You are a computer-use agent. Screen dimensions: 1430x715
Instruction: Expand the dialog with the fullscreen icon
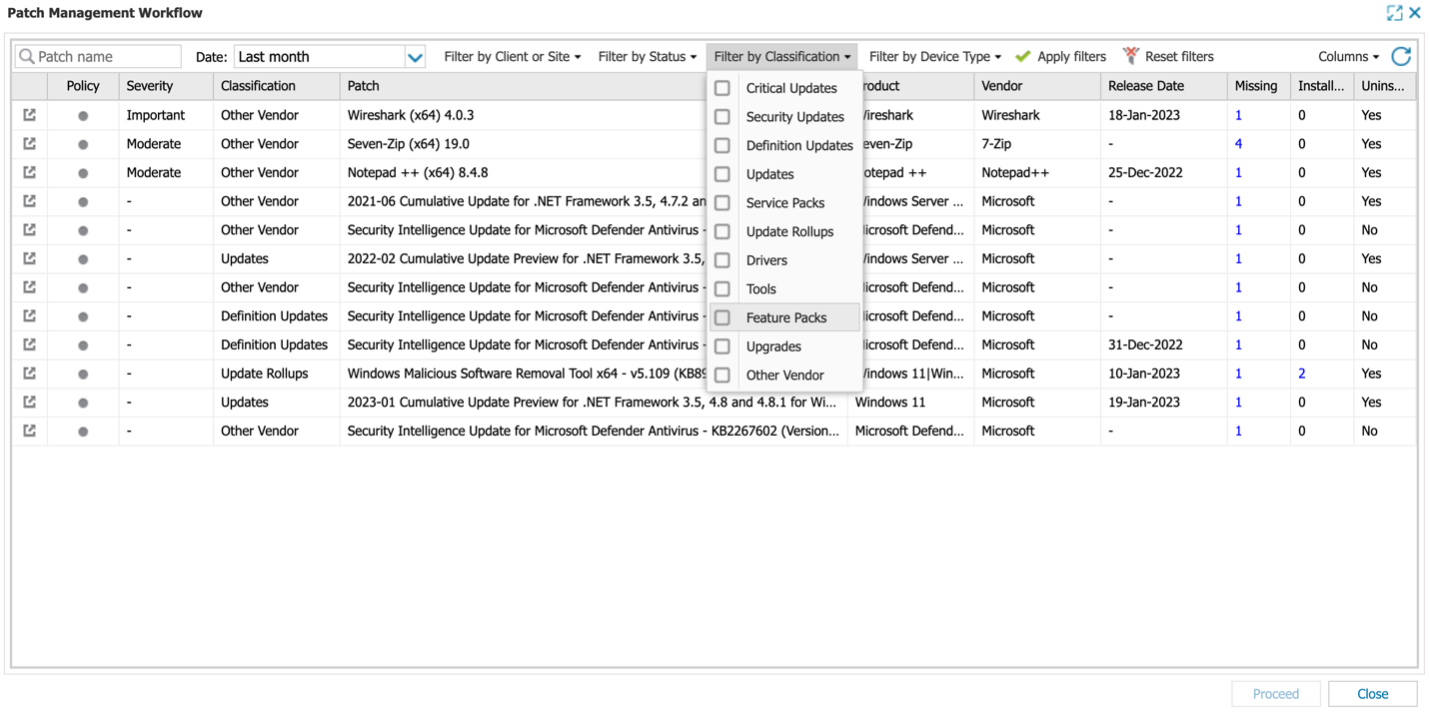(x=1395, y=12)
